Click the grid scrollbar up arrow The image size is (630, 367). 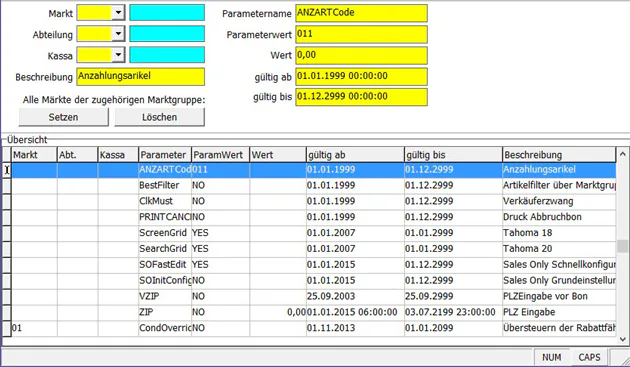click(622, 154)
